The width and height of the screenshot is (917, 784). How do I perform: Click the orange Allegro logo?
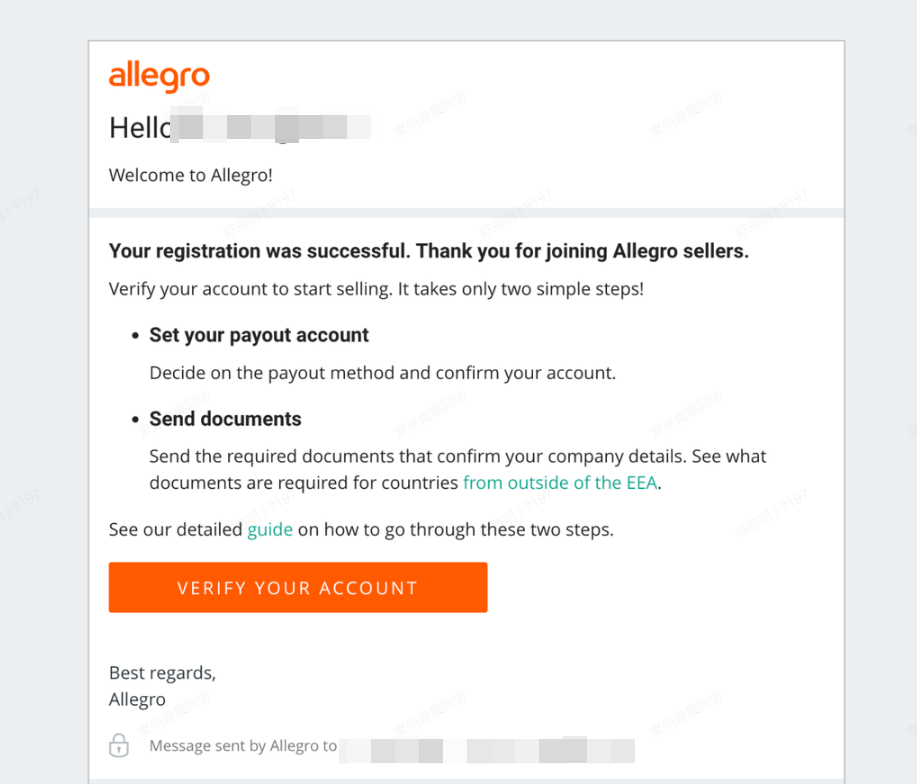[159, 77]
